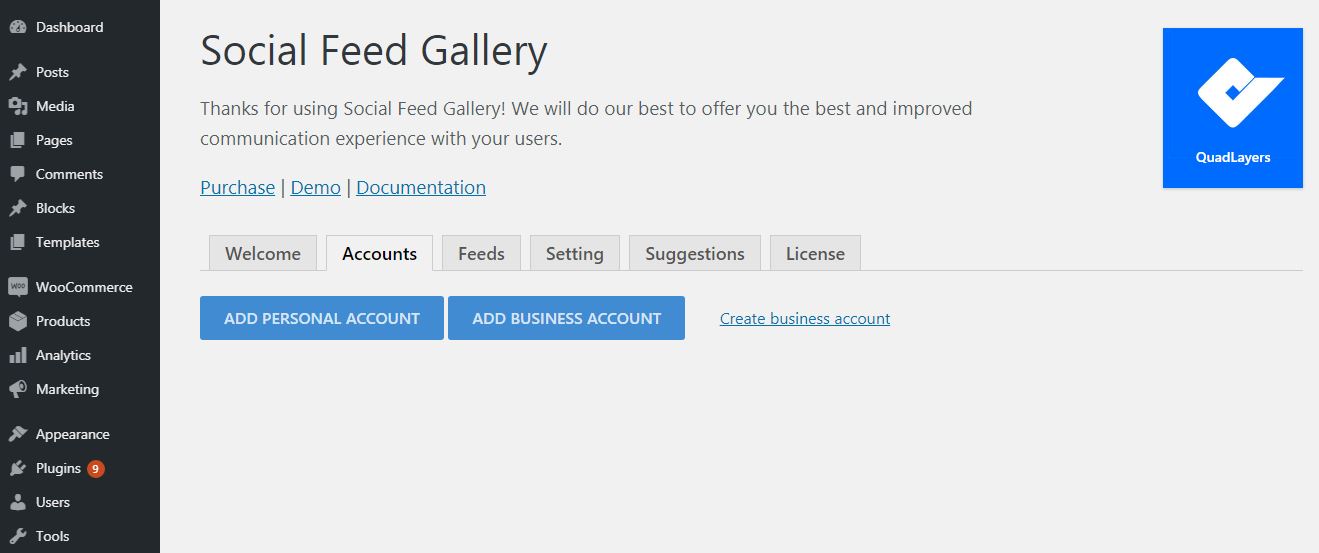Click the Posts pushpin icon
Image resolution: width=1319 pixels, height=553 pixels.
[x=17, y=72]
